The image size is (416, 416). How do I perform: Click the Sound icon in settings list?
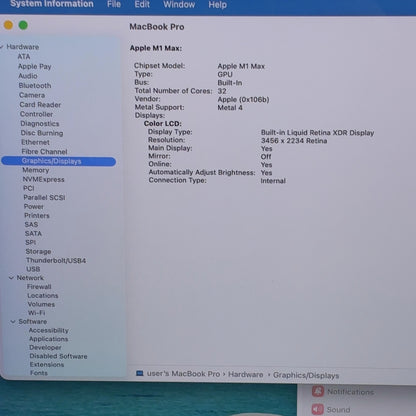pyautogui.click(x=318, y=409)
